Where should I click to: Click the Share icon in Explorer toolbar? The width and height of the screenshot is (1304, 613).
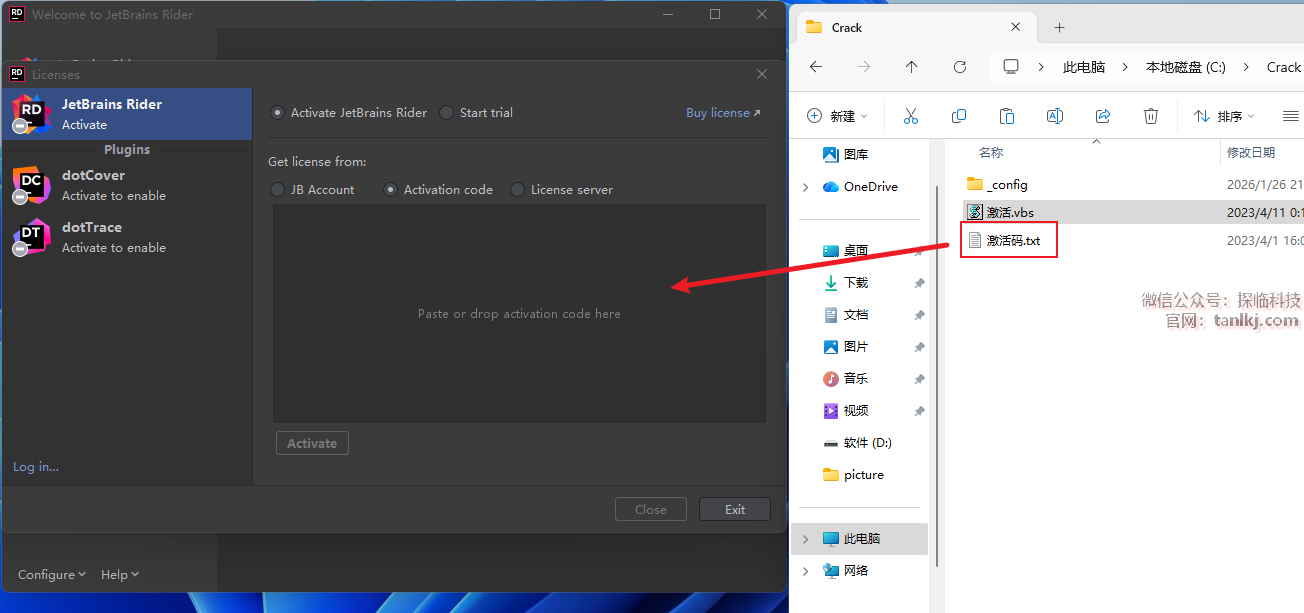[1103, 116]
